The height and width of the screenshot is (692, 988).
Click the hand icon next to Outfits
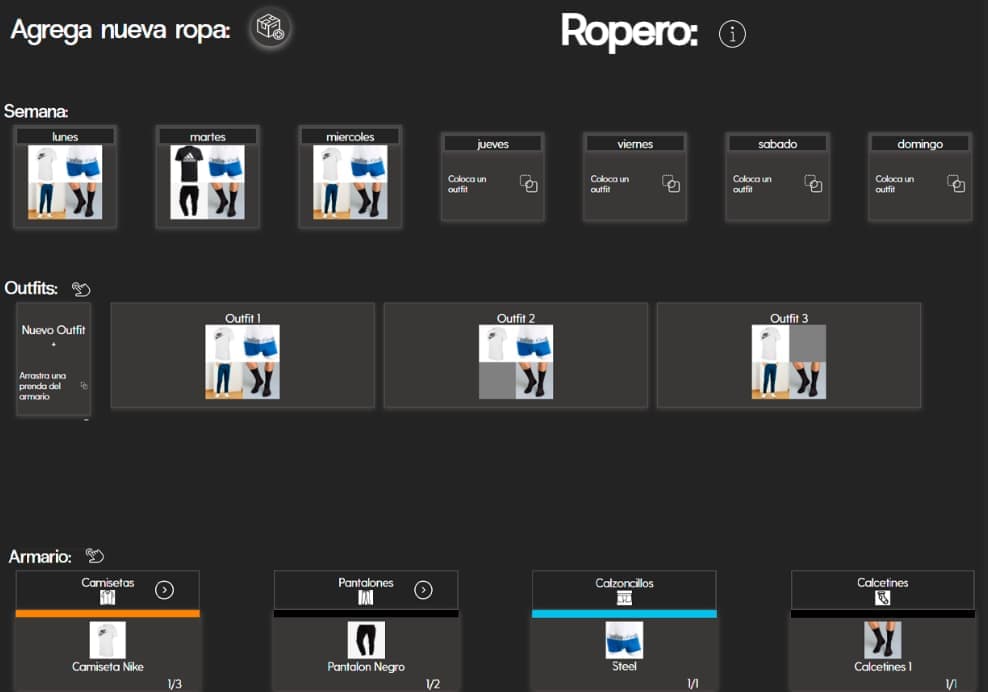pyautogui.click(x=81, y=289)
